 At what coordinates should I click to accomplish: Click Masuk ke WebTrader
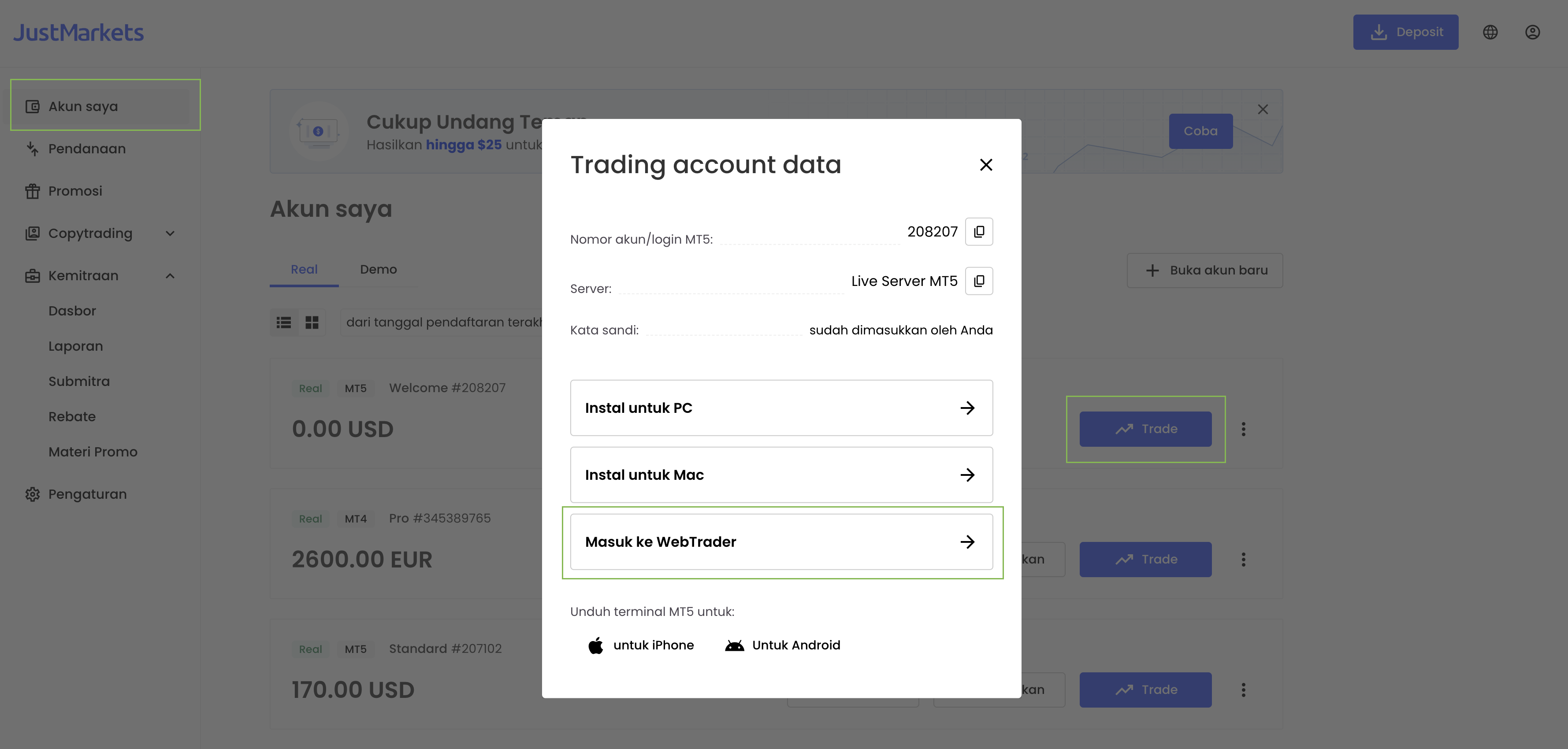pos(781,541)
